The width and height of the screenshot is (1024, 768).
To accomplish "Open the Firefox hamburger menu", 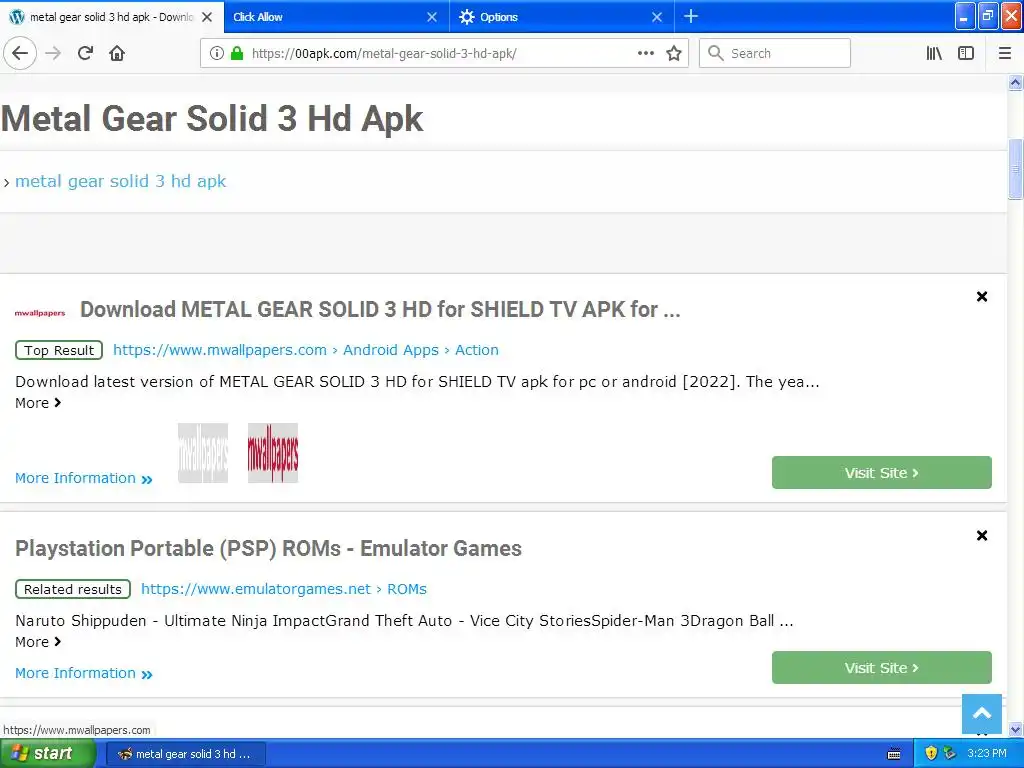I will tap(1004, 54).
